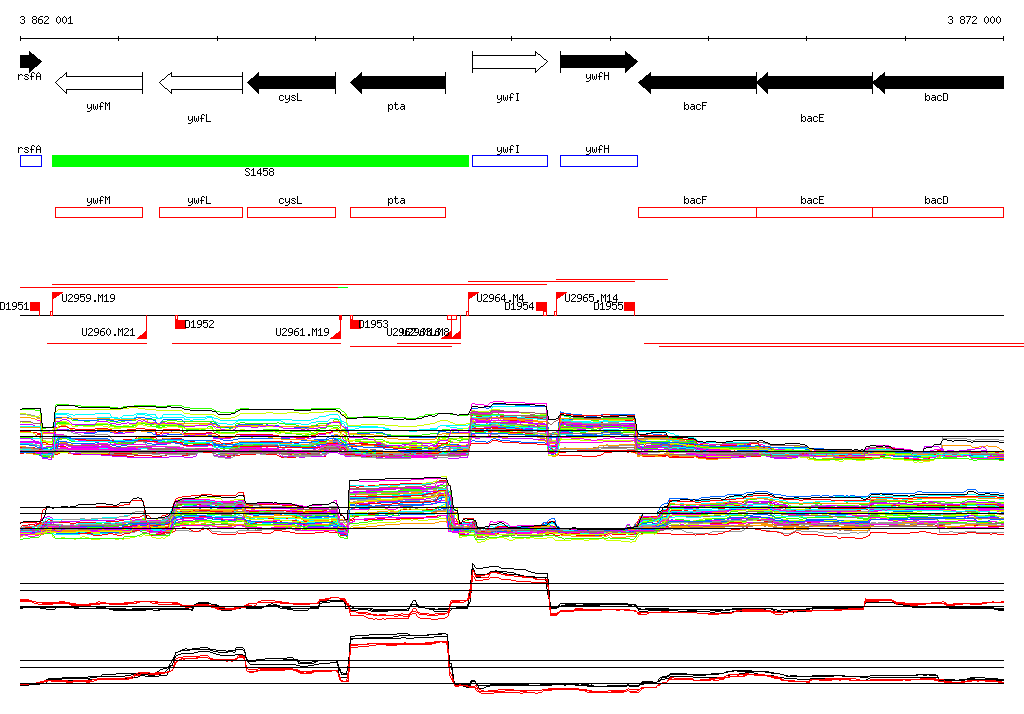Viewport: 1024px width, 714px height.
Task: Select the white ywfM gene arrow
Action: tap(98, 83)
